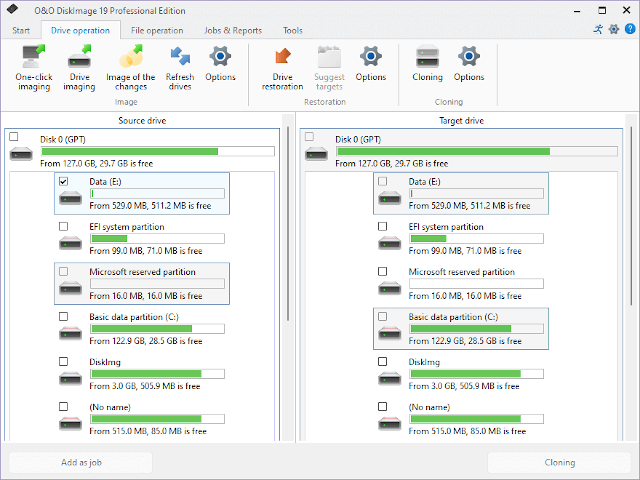
Task: Click source Disk 0 usage bar
Action: tap(158, 151)
